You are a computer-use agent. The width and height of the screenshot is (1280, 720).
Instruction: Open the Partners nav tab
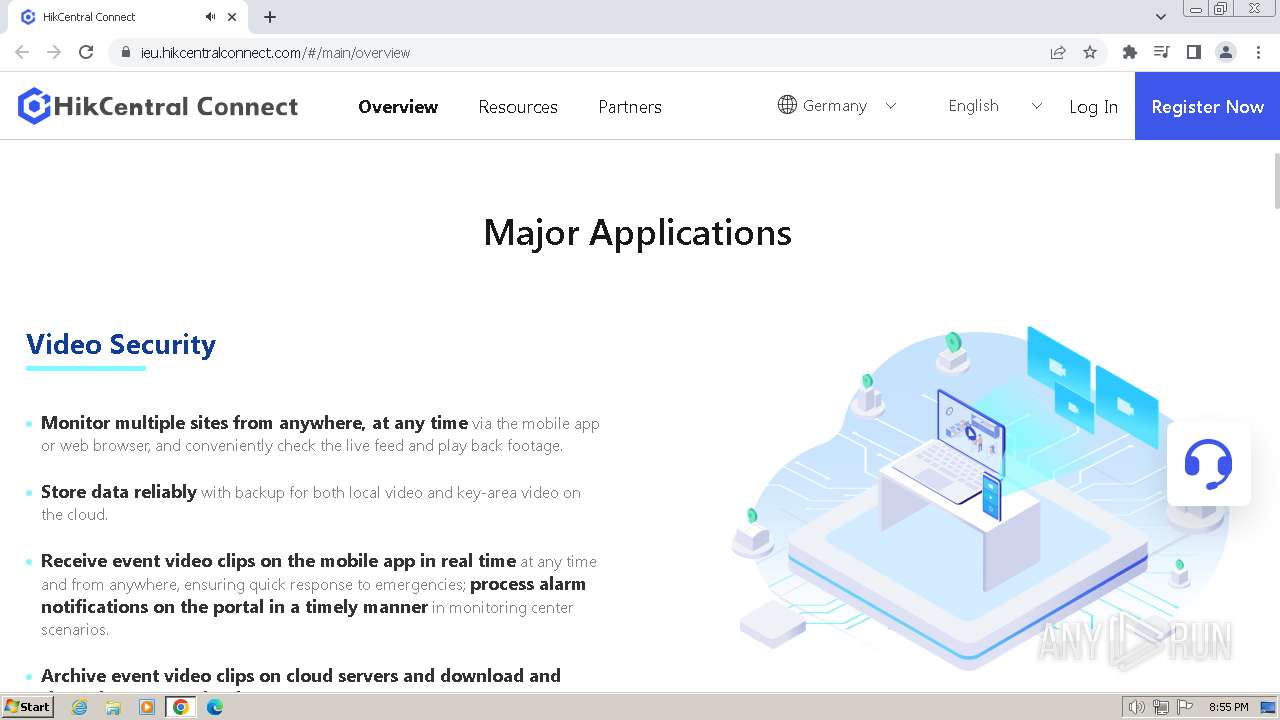pyautogui.click(x=630, y=106)
